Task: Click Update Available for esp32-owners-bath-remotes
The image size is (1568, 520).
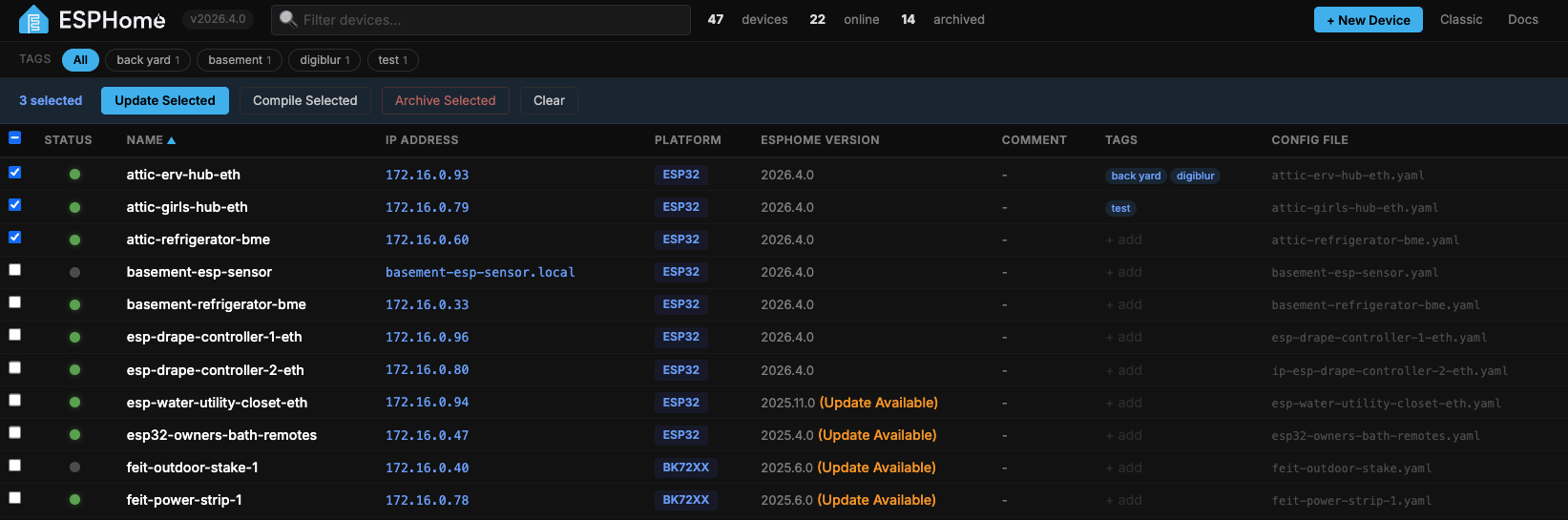Action: click(878, 435)
